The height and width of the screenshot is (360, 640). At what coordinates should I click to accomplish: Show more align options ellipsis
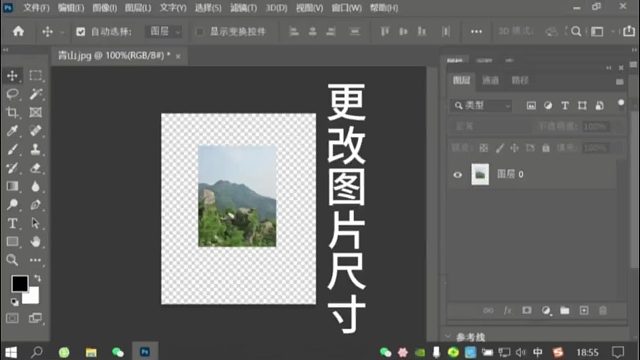tap(476, 31)
